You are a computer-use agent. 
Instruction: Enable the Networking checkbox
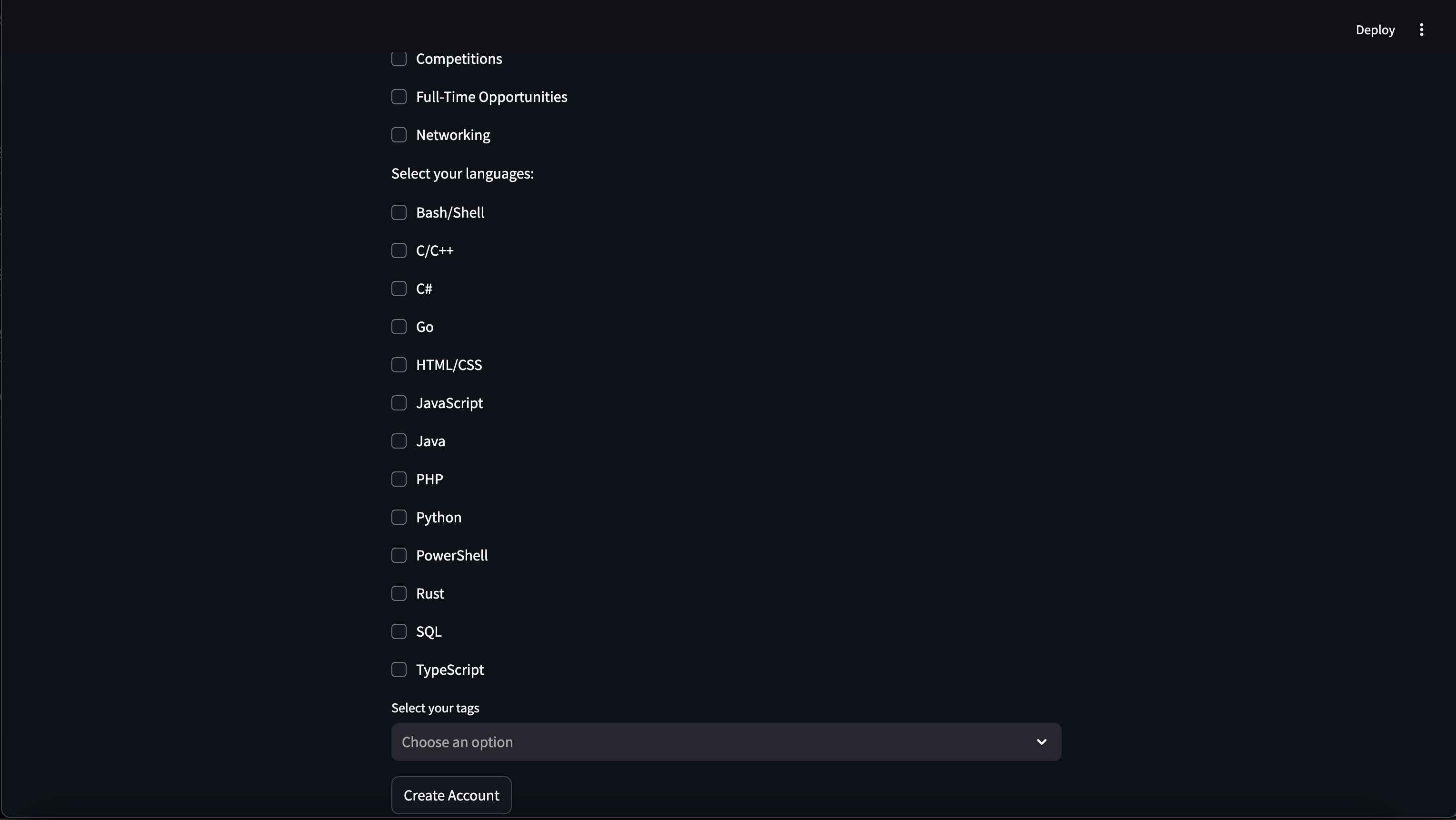click(399, 134)
